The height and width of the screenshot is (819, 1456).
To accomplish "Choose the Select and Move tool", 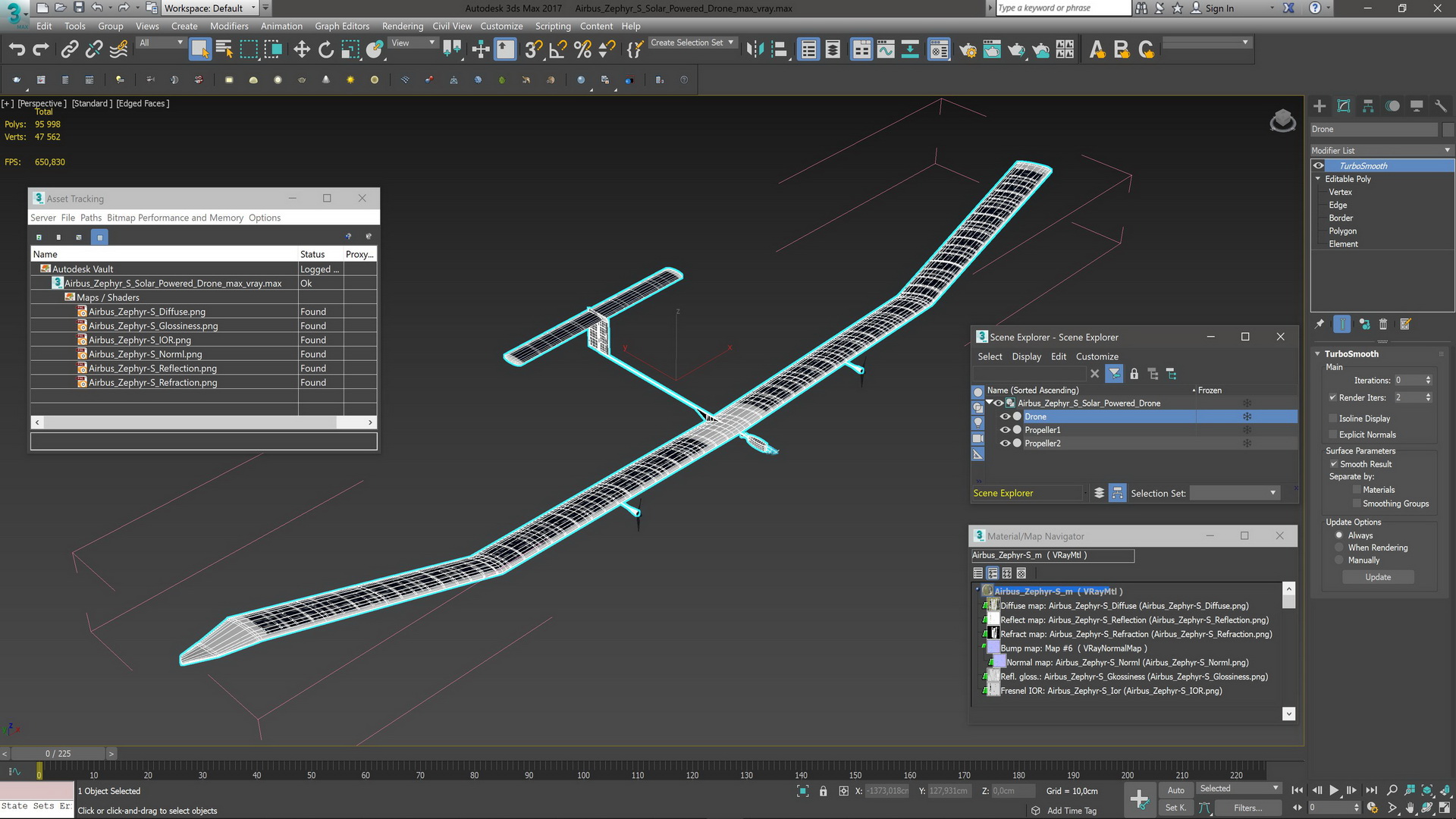I will click(302, 50).
